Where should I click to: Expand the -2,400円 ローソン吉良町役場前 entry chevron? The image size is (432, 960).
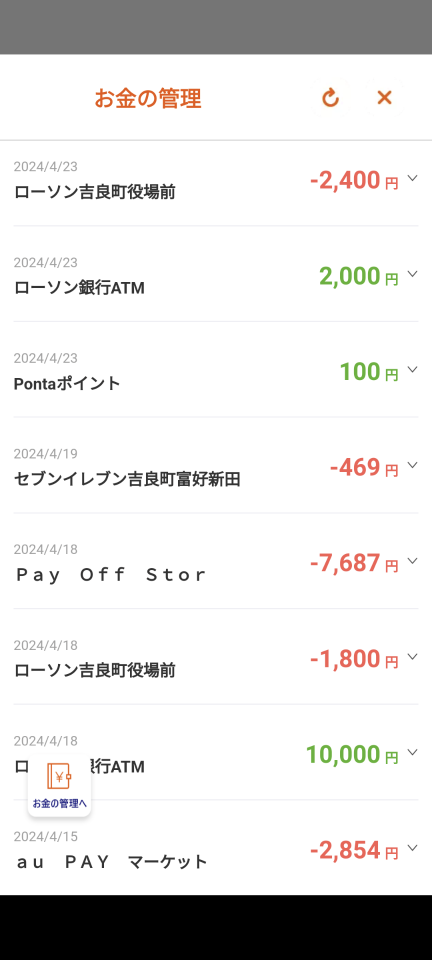click(x=412, y=178)
